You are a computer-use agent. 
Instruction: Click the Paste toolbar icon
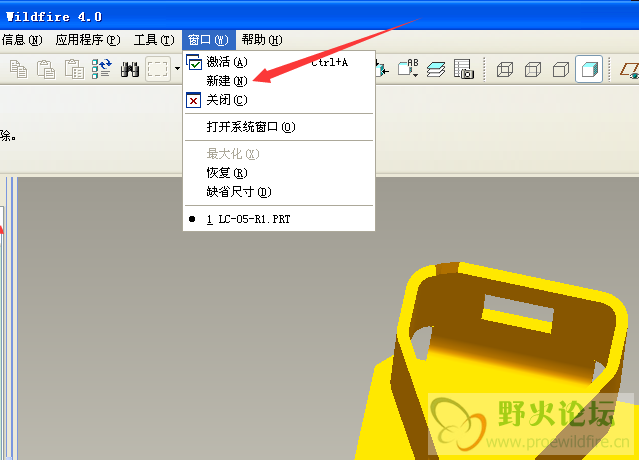pos(46,69)
